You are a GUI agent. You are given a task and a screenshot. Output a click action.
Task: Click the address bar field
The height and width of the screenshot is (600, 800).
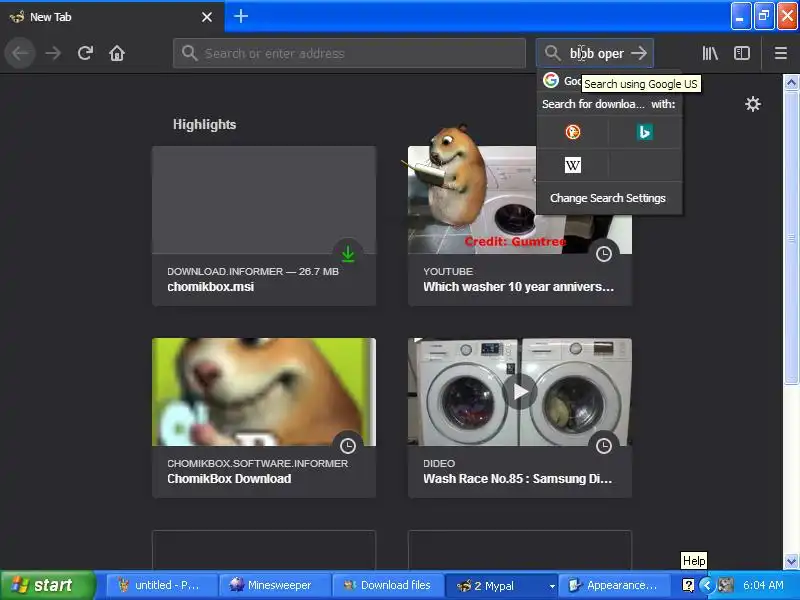click(349, 53)
